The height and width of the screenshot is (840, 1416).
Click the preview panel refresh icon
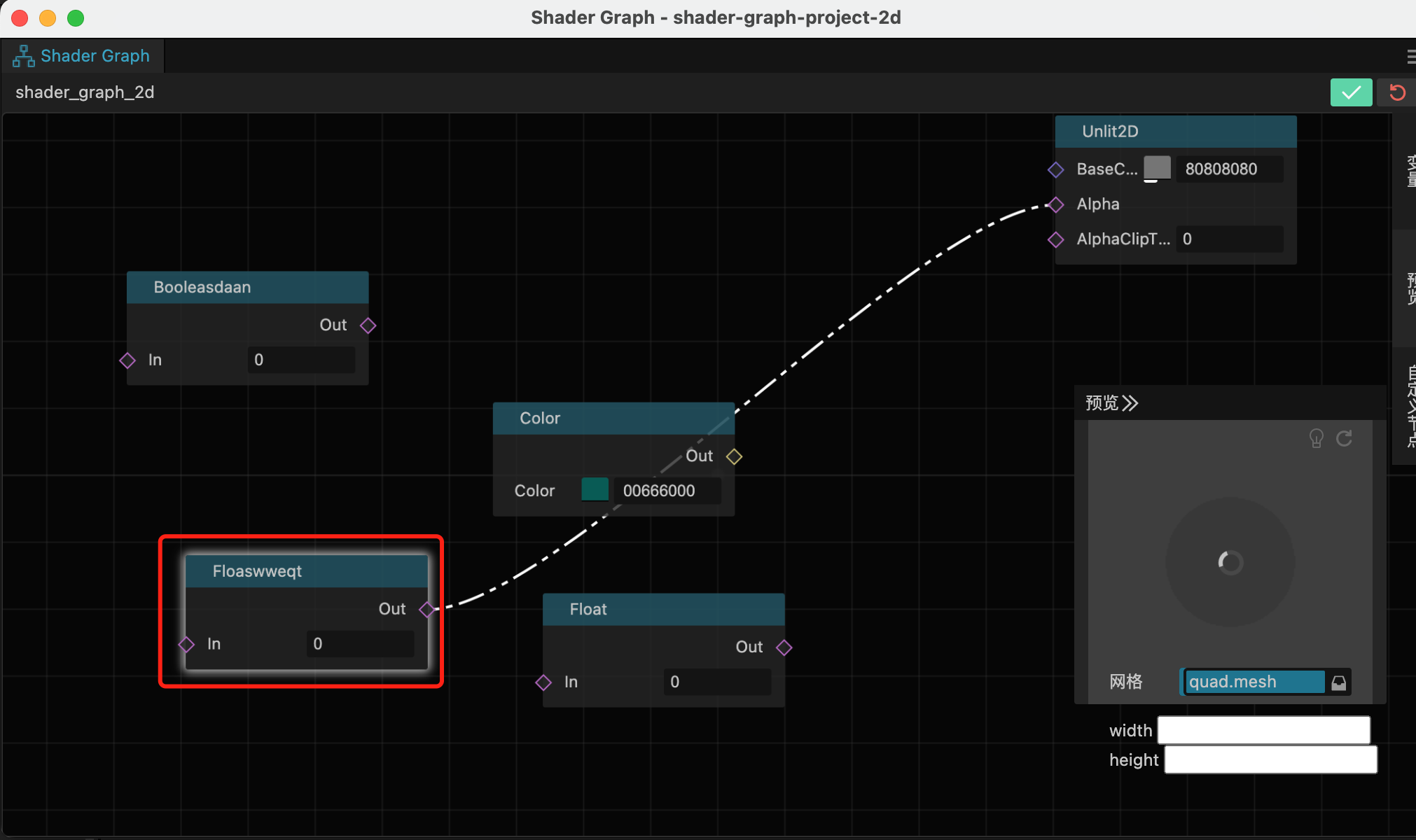[1344, 439]
